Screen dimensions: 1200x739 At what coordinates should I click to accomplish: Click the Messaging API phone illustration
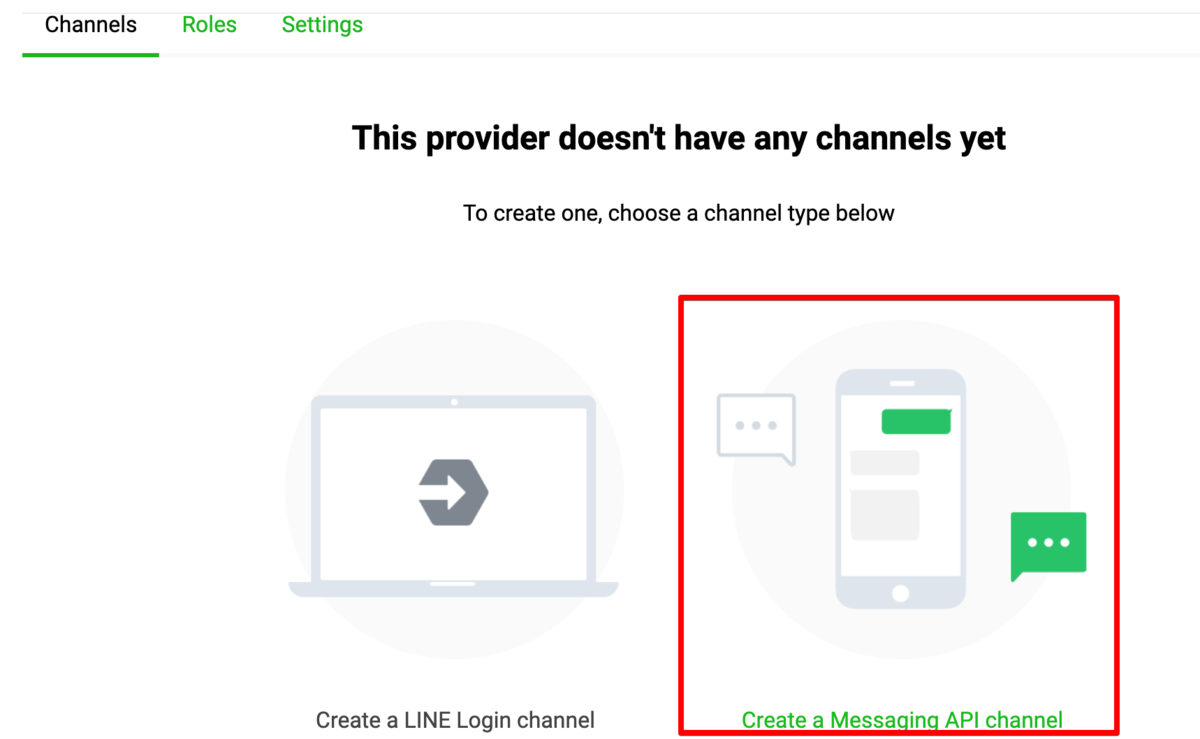(901, 490)
